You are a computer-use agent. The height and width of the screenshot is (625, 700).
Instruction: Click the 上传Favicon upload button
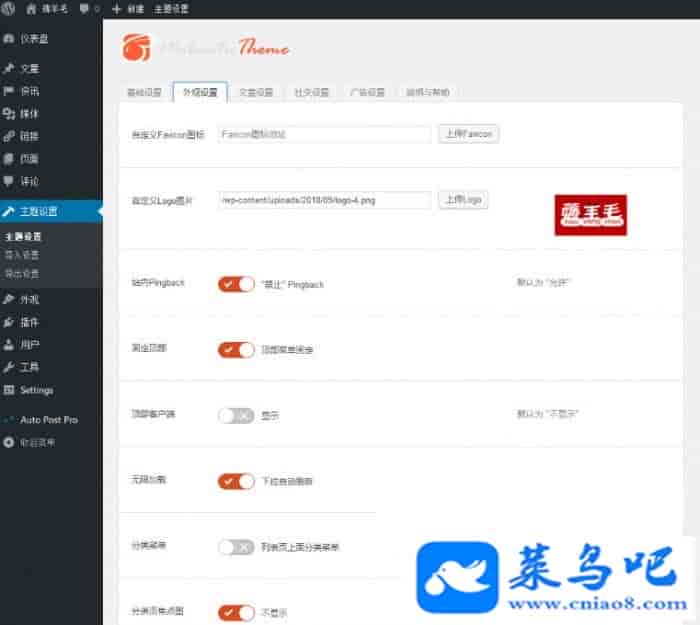coord(468,133)
